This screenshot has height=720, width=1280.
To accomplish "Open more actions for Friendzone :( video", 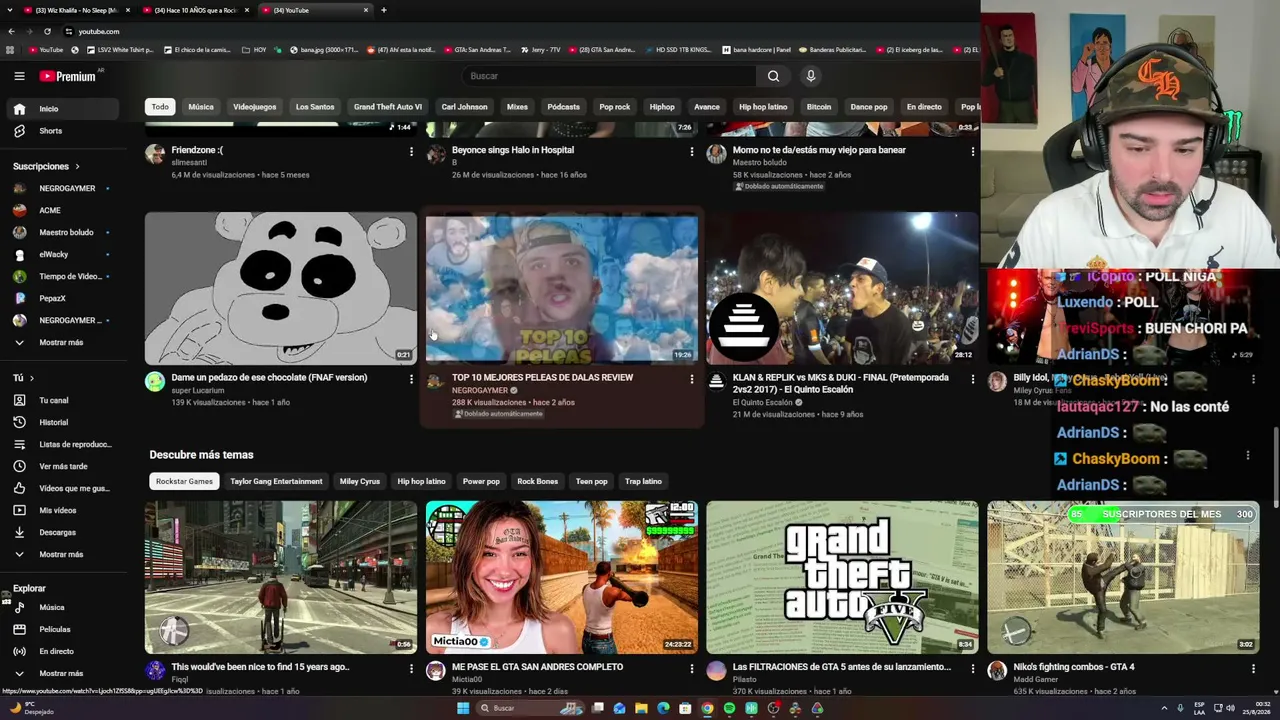I will [411, 151].
